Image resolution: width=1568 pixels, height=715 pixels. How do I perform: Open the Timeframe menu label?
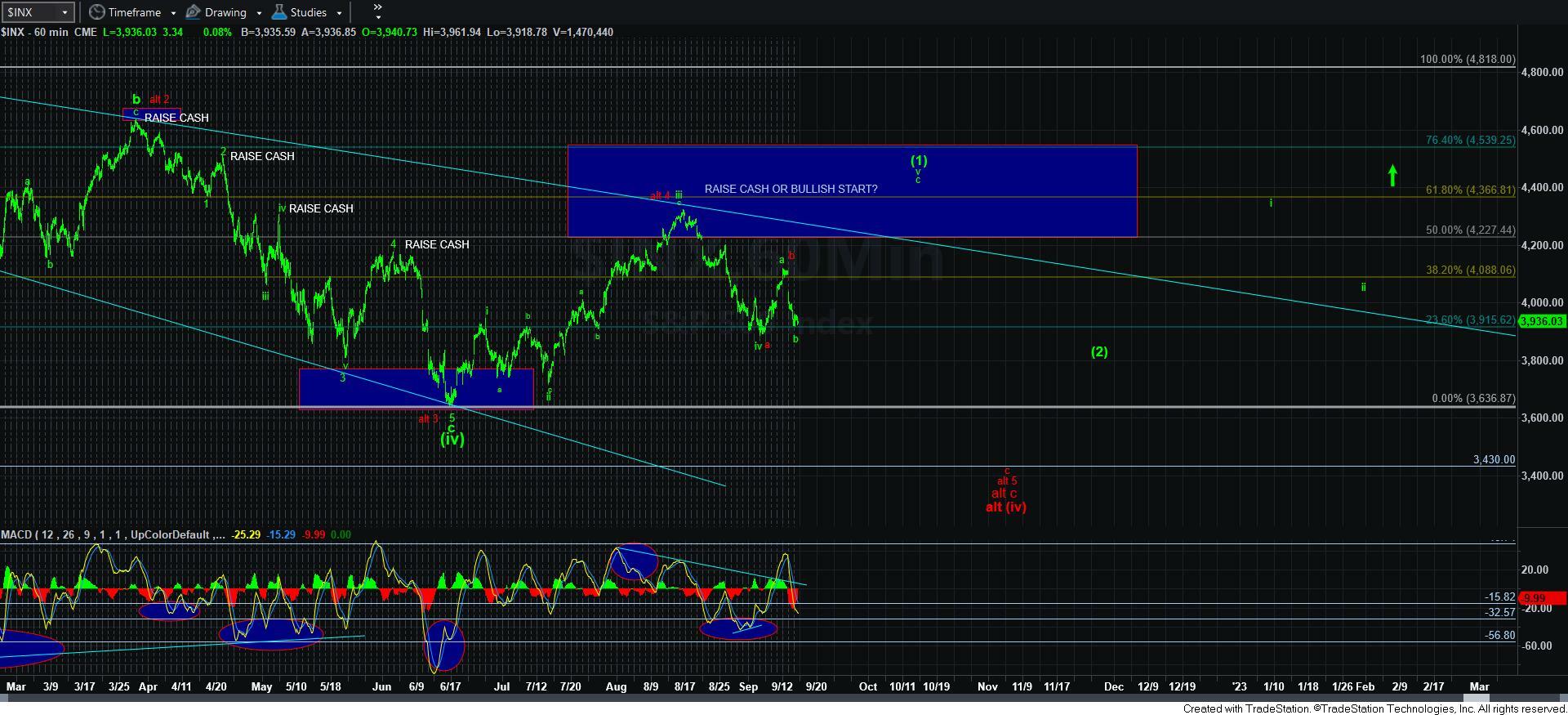(x=134, y=12)
